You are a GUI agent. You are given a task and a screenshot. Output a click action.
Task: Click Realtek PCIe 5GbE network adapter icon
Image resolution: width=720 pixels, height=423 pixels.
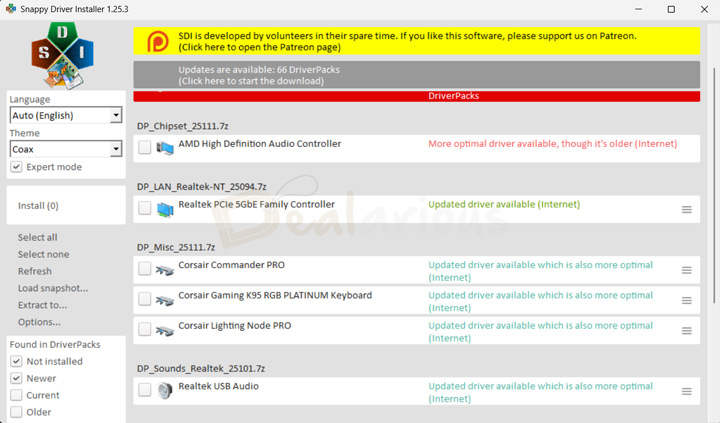click(x=165, y=209)
